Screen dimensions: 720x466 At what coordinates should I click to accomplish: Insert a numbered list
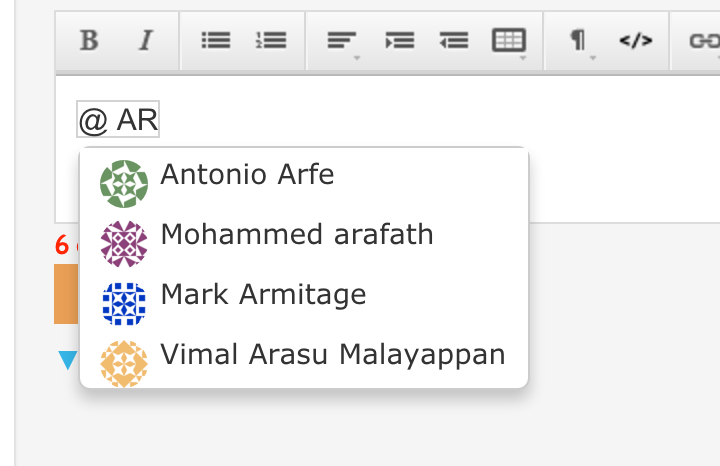pos(270,41)
